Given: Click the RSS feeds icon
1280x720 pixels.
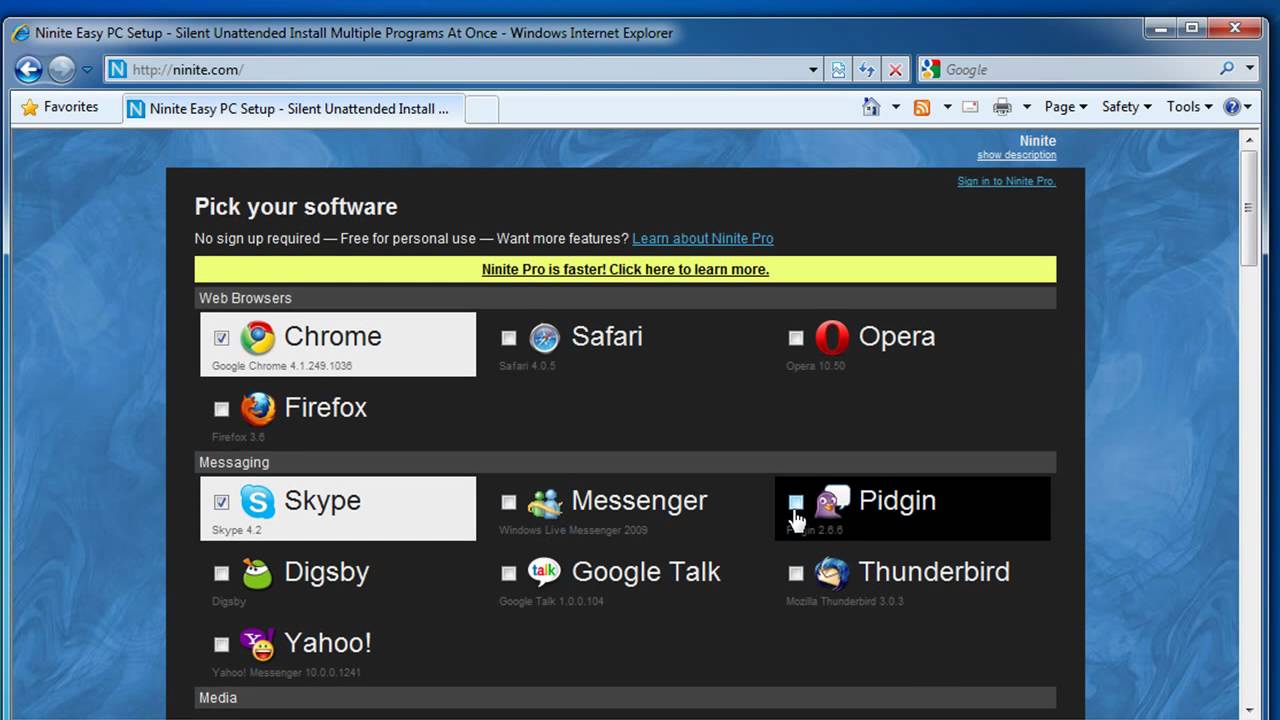Looking at the screenshot, I should pyautogui.click(x=922, y=107).
